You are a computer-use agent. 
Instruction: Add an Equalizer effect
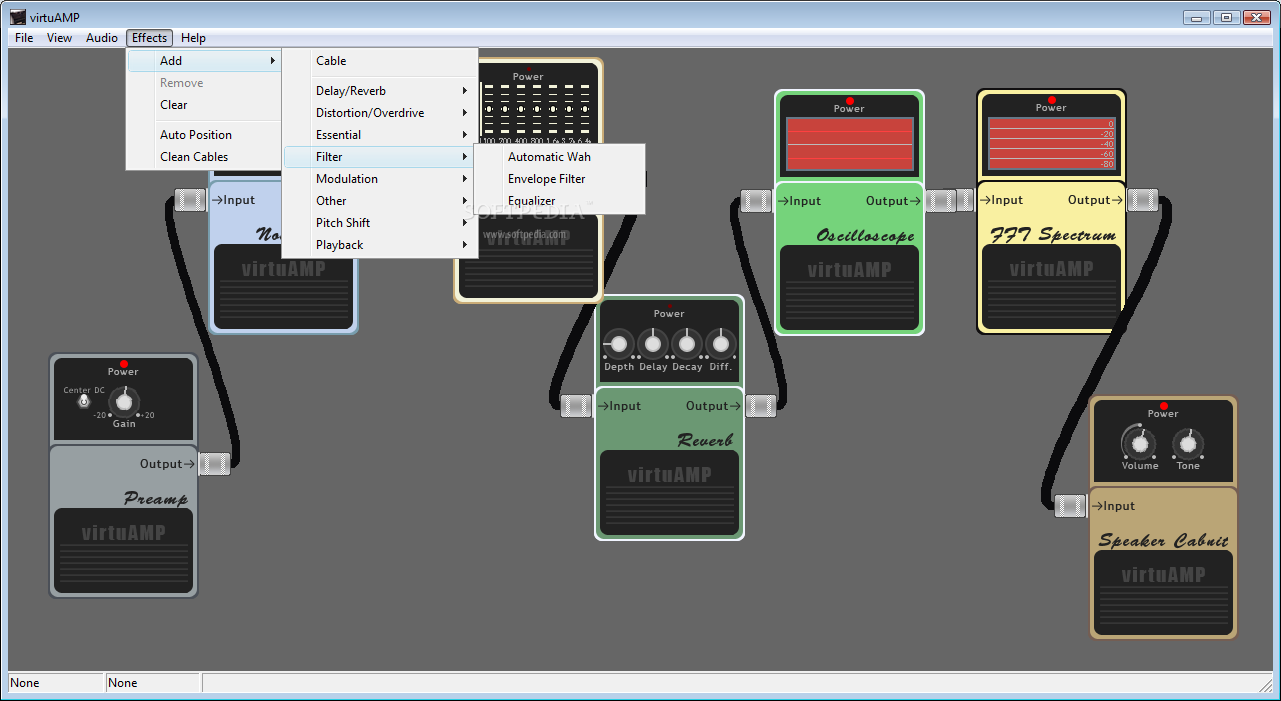click(559, 201)
